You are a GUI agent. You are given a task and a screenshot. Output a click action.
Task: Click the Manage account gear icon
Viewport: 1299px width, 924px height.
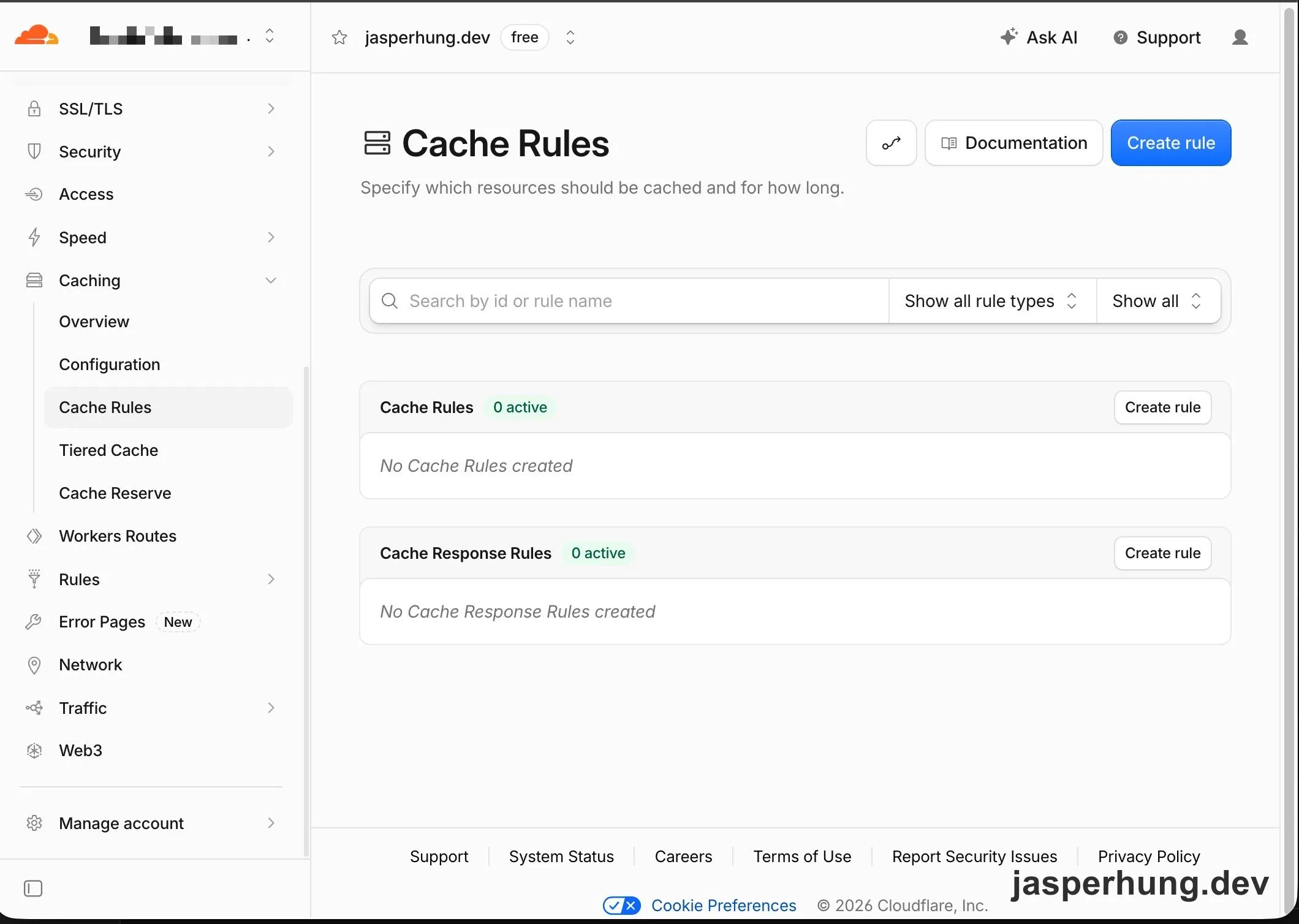tap(34, 823)
